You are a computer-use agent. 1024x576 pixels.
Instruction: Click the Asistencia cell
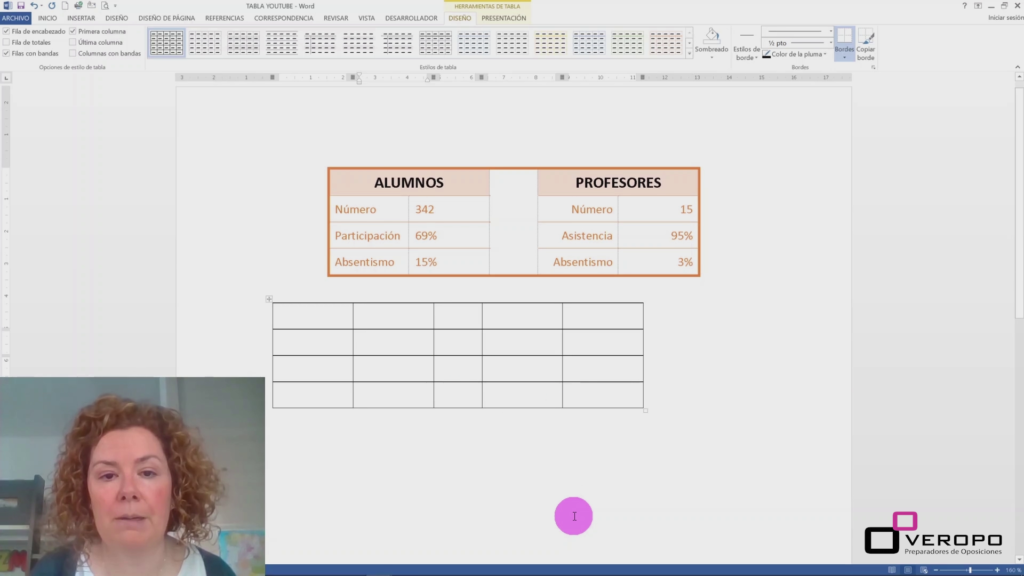[578, 235]
